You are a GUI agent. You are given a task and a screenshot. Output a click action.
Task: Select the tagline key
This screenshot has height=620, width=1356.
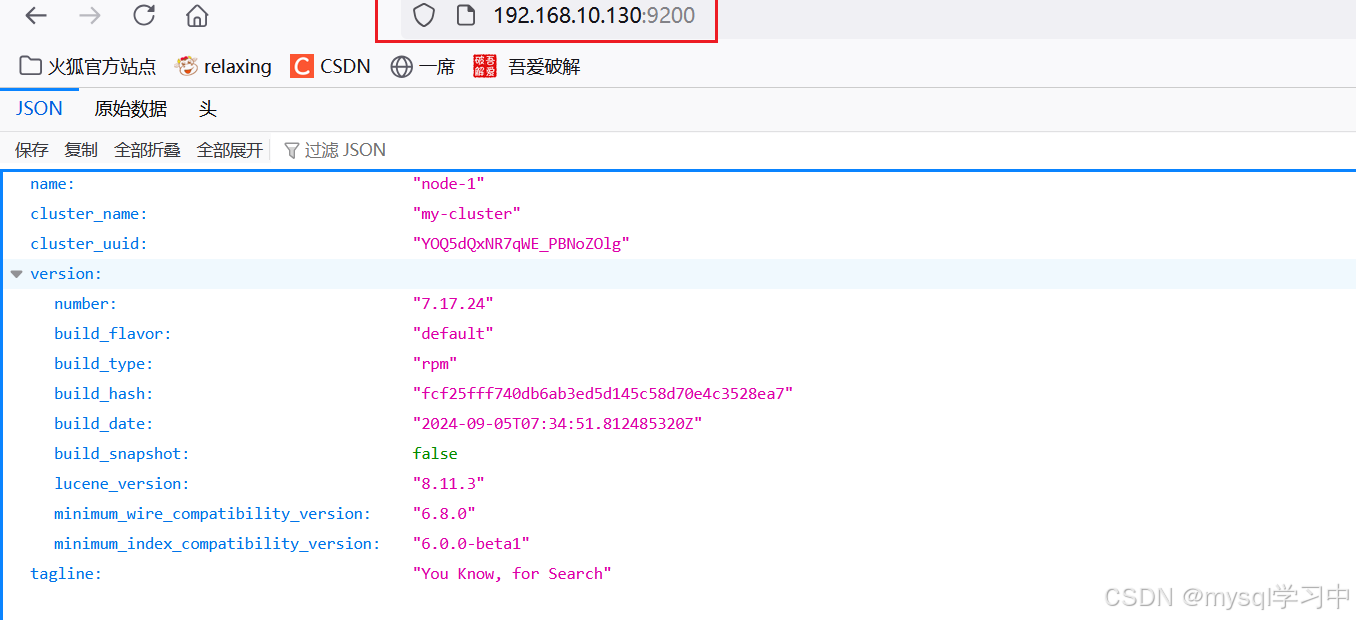coord(66,574)
